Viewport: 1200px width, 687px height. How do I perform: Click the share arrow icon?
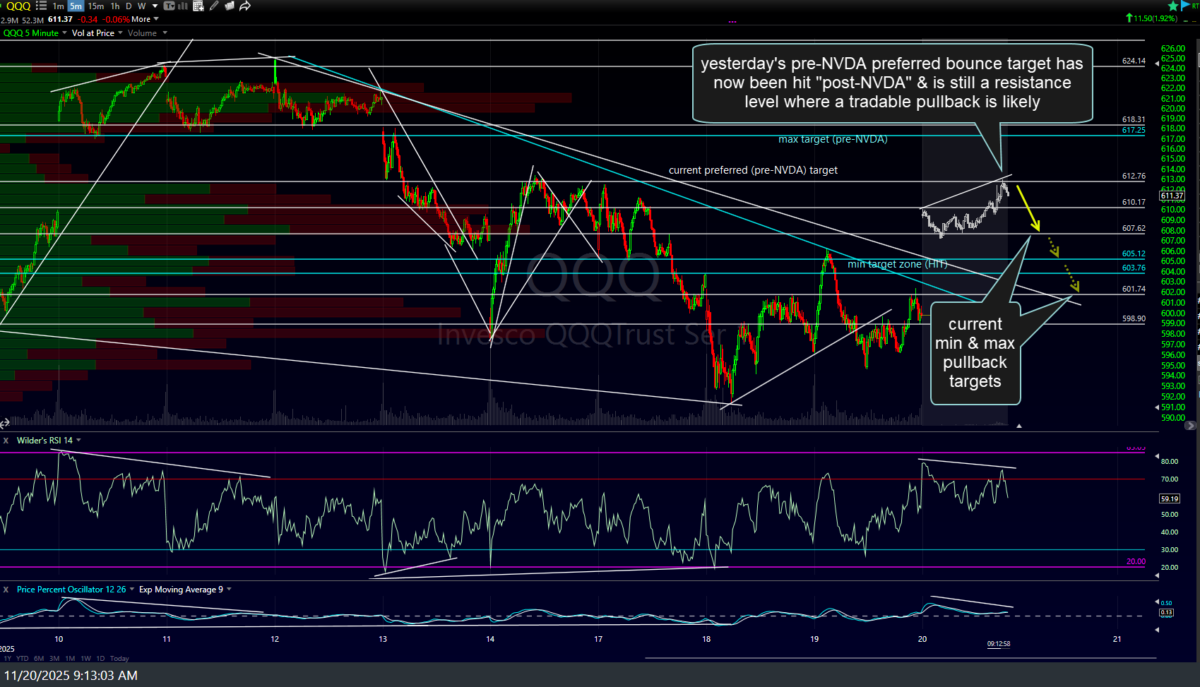[245, 6]
